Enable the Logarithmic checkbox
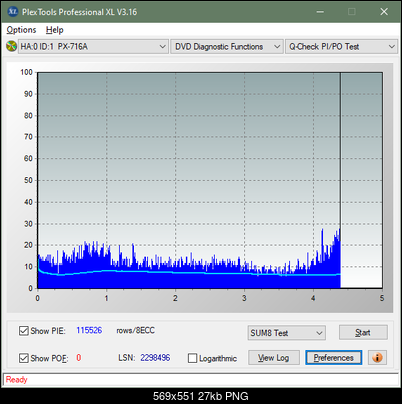Viewport: 402px width, 404px height. click(x=193, y=358)
